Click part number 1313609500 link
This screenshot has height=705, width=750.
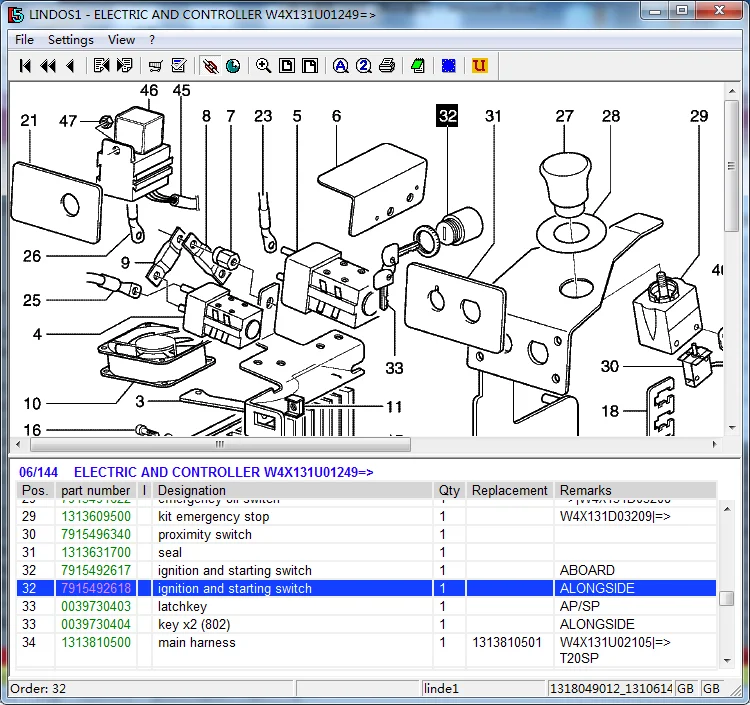[x=95, y=517]
